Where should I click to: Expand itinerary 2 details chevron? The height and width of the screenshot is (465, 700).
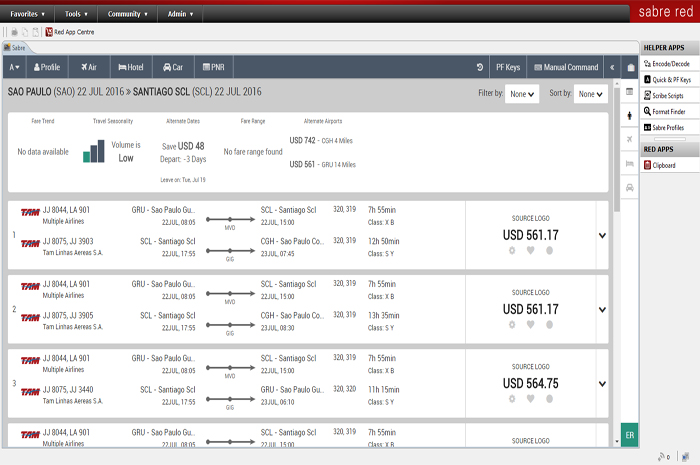(602, 310)
